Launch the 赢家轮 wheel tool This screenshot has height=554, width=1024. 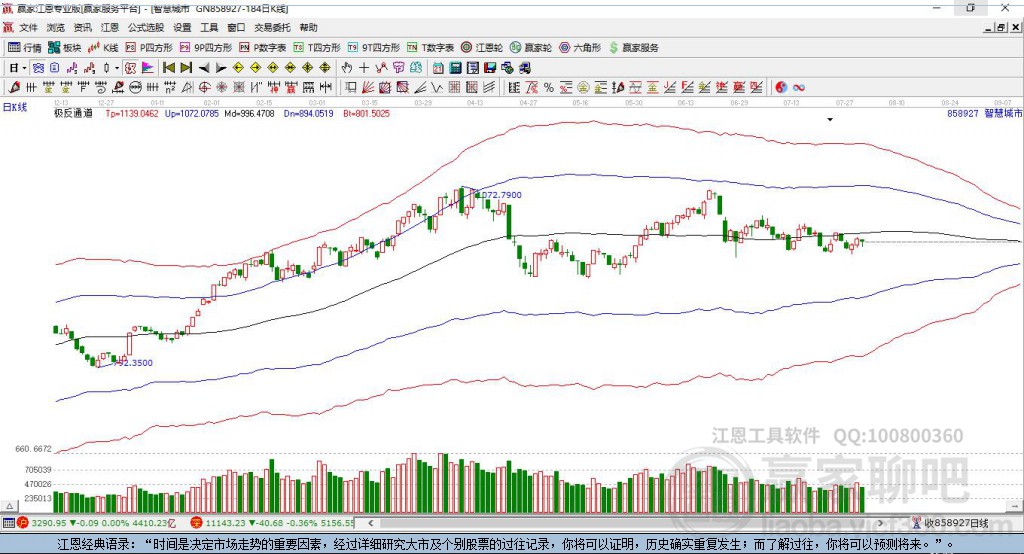(x=531, y=48)
